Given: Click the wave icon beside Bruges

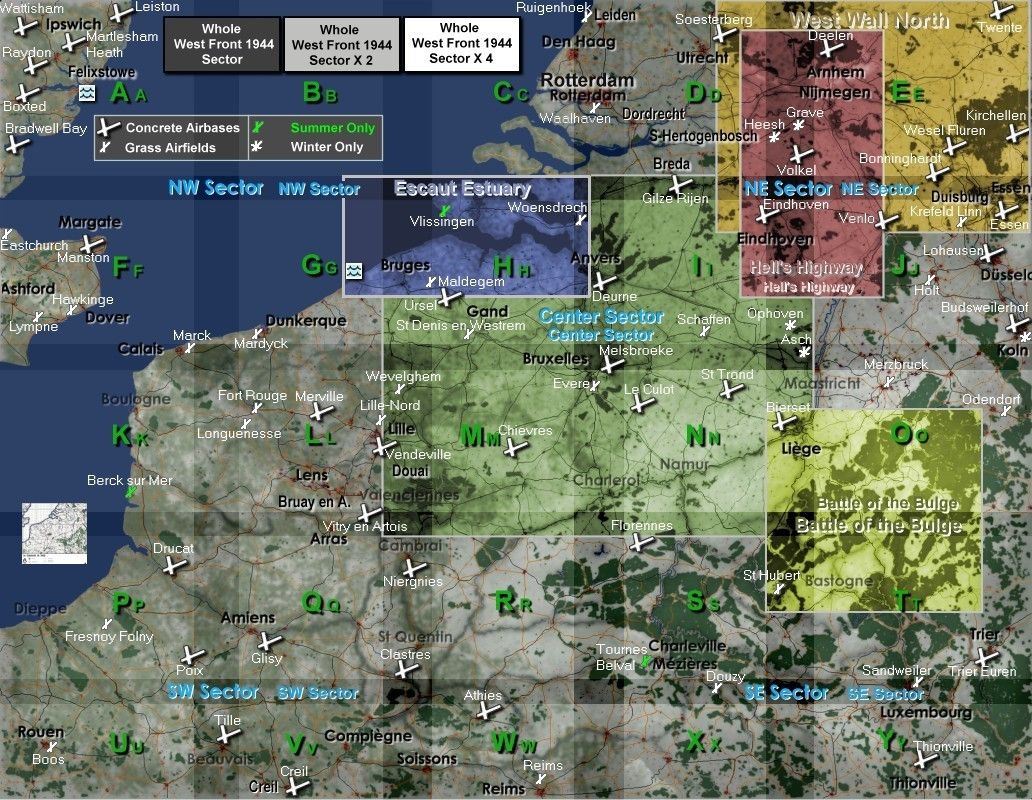Looking at the screenshot, I should [353, 271].
